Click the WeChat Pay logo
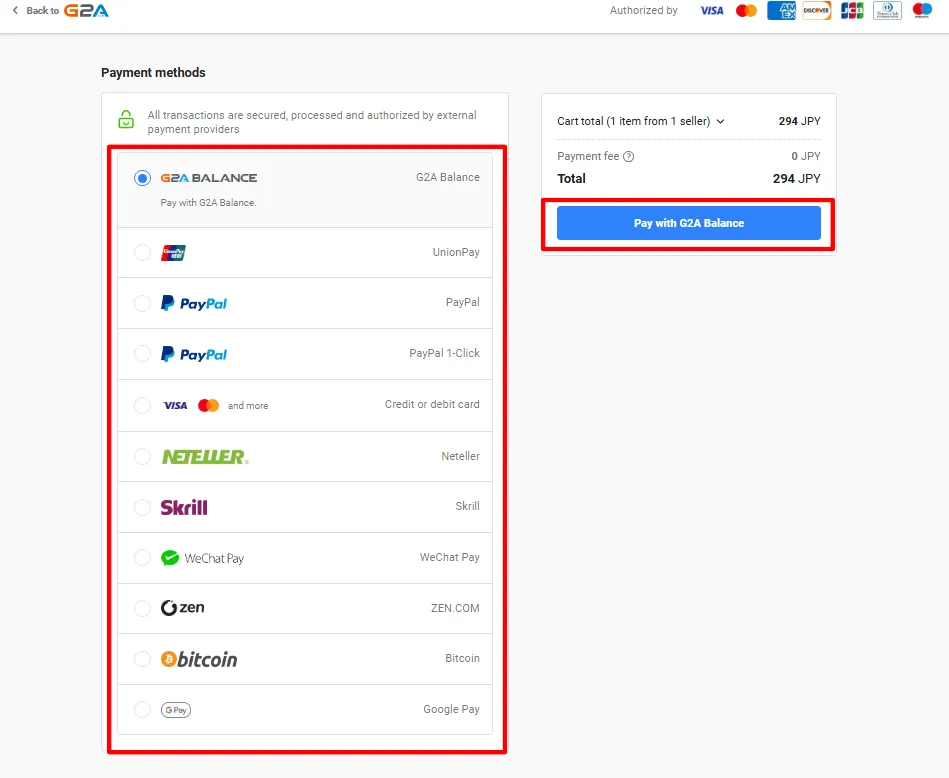 [x=202, y=558]
